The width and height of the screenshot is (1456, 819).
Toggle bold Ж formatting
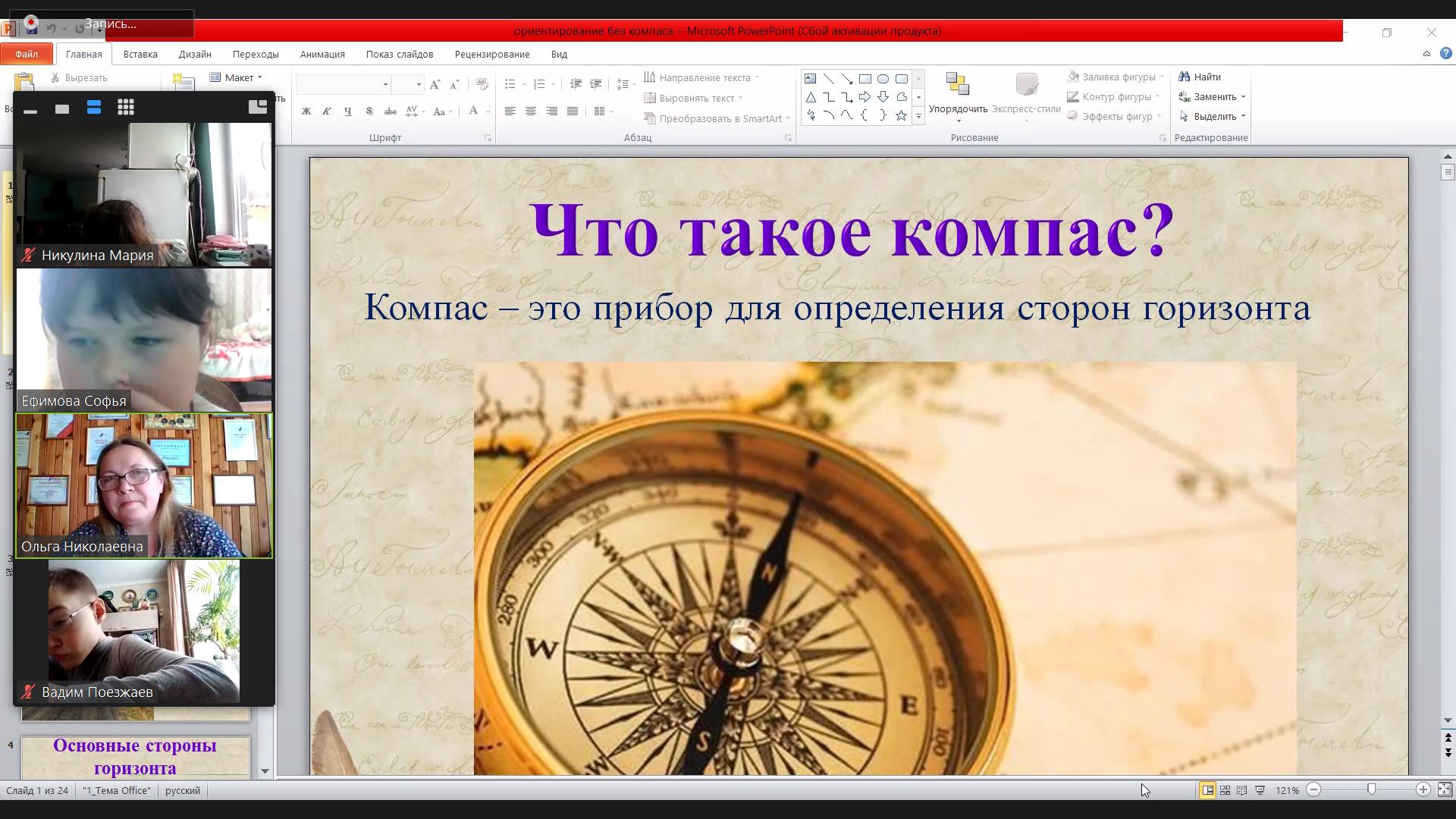pyautogui.click(x=306, y=111)
